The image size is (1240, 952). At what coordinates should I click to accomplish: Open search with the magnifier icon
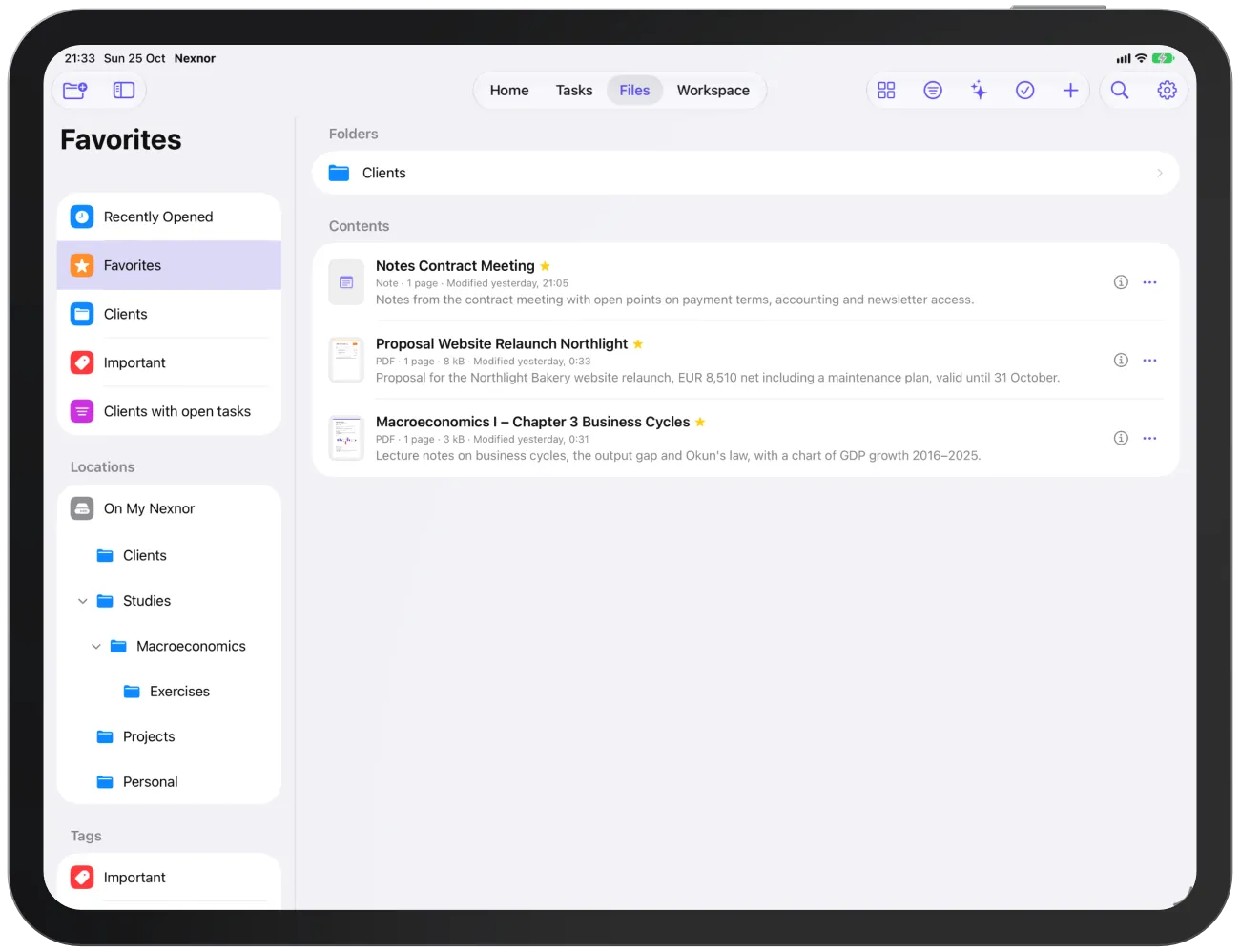[1120, 91]
